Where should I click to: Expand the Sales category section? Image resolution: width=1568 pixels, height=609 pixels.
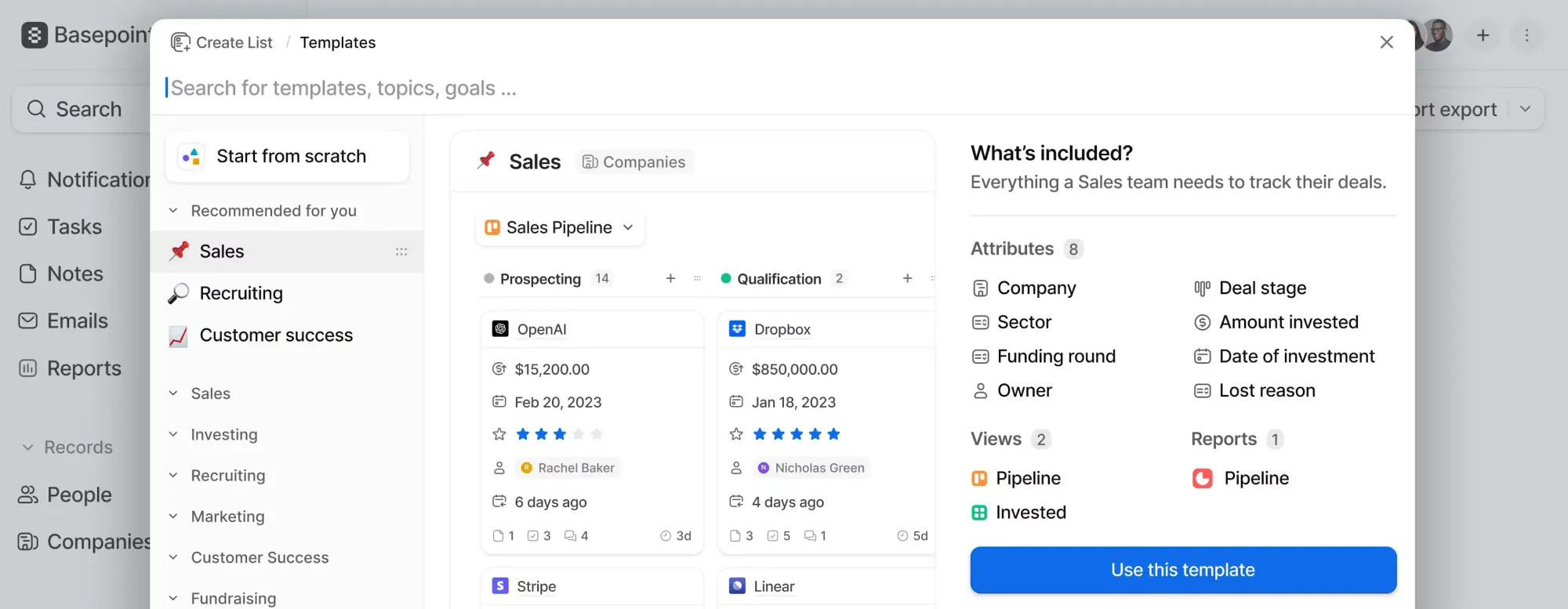[173, 393]
